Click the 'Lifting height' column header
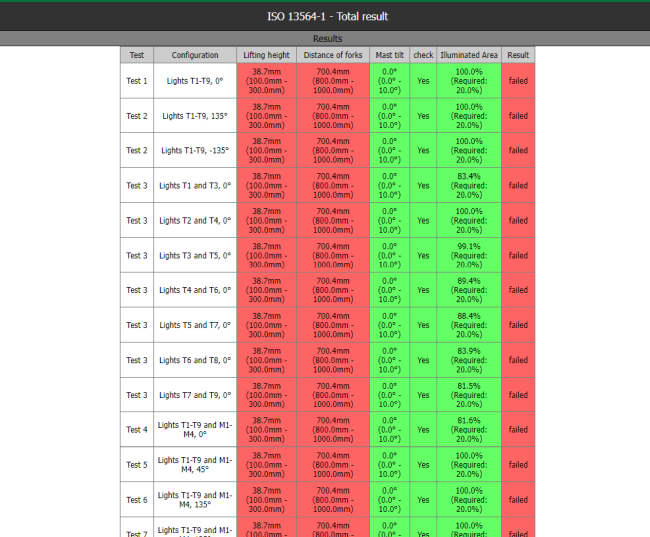 (x=267, y=55)
